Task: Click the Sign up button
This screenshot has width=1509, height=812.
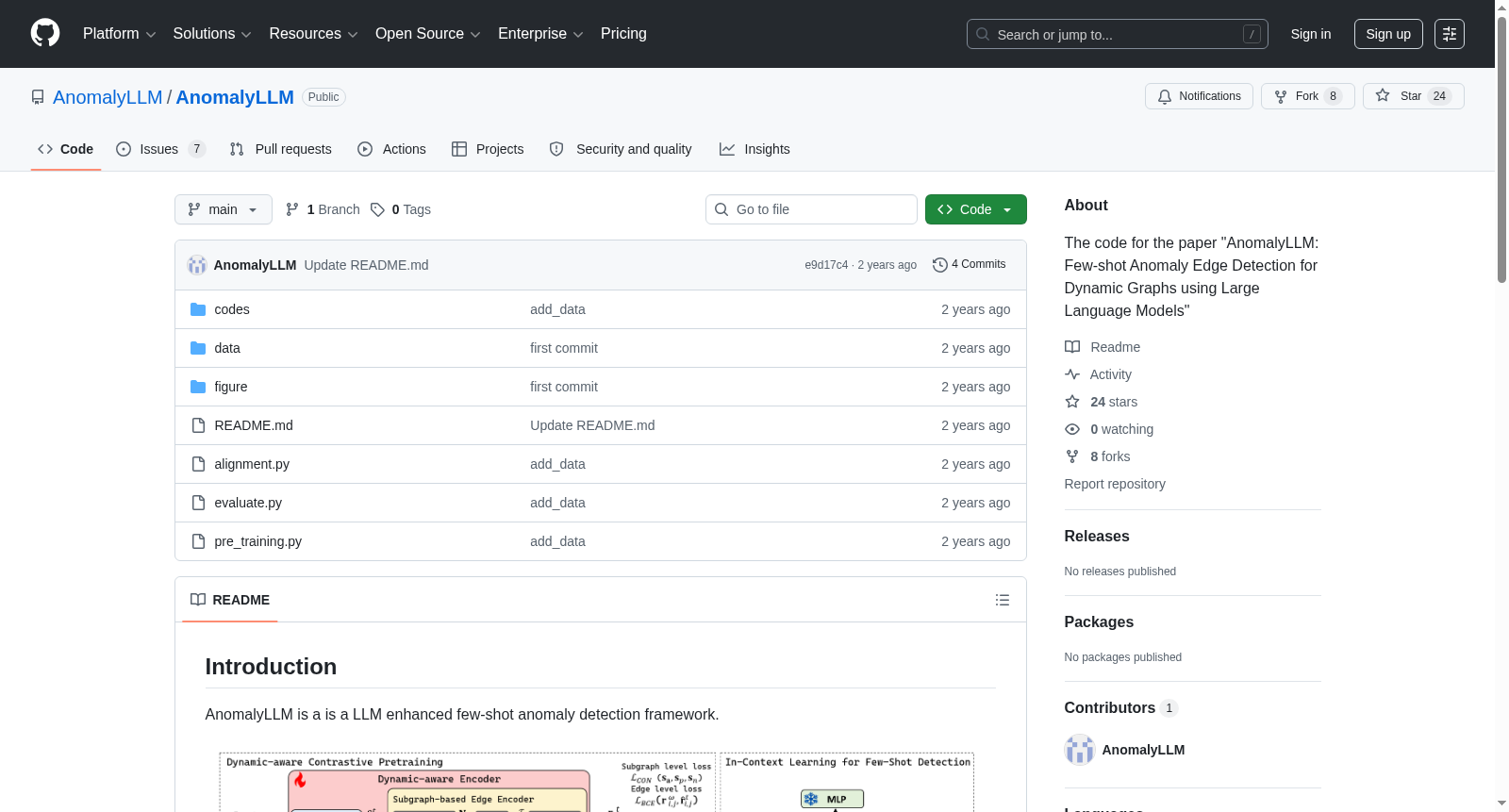Action: [1388, 34]
